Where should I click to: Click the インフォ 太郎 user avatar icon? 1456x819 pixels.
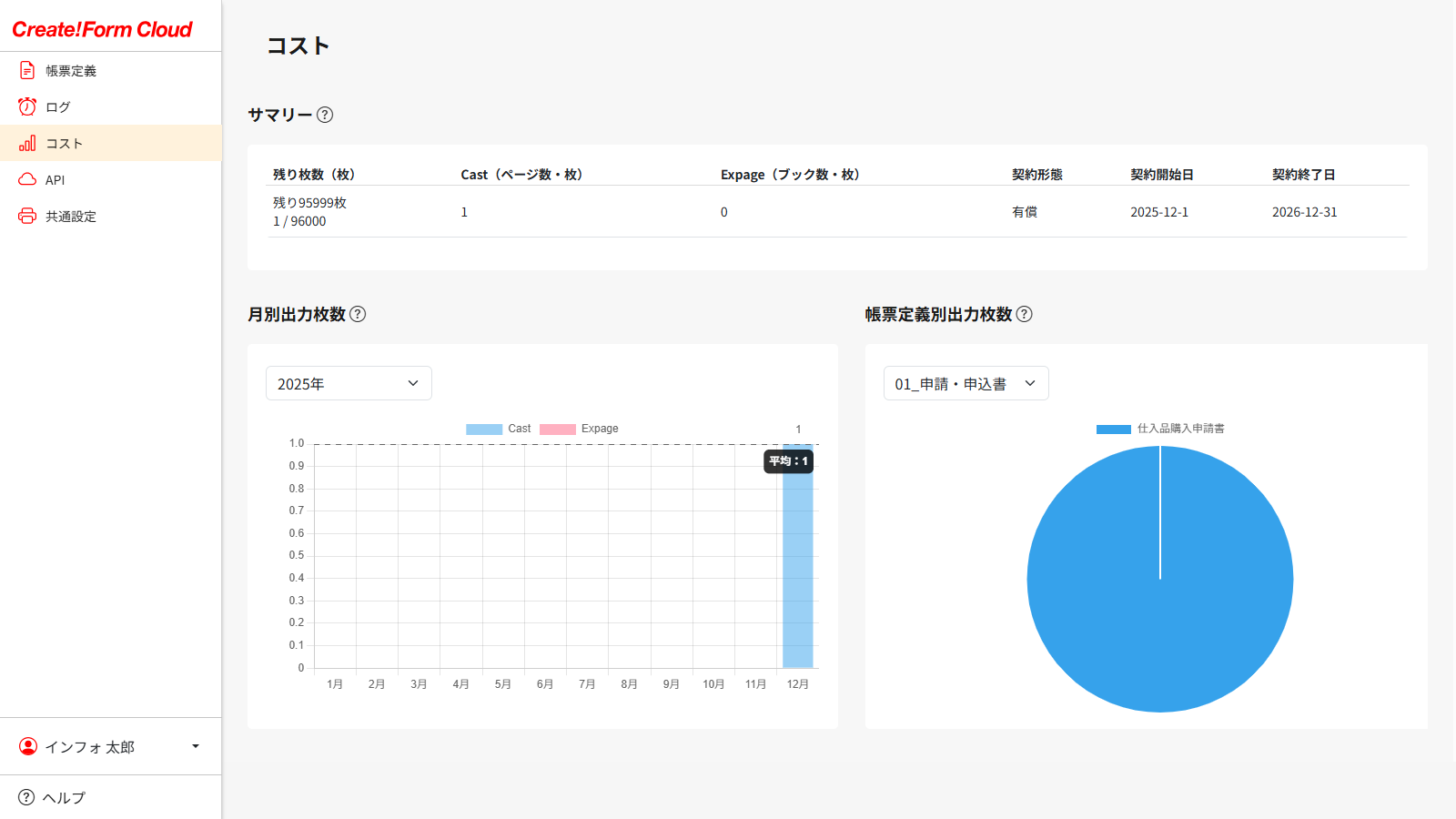coord(28,746)
